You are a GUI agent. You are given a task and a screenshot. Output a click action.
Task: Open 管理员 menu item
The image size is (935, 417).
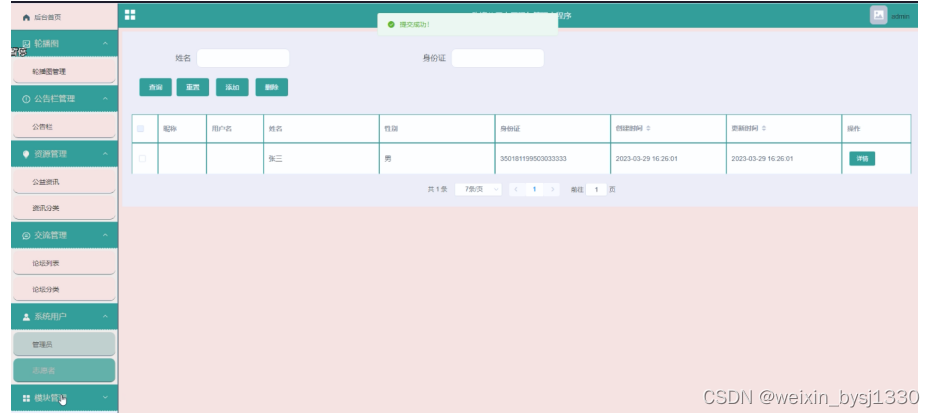click(x=64, y=344)
